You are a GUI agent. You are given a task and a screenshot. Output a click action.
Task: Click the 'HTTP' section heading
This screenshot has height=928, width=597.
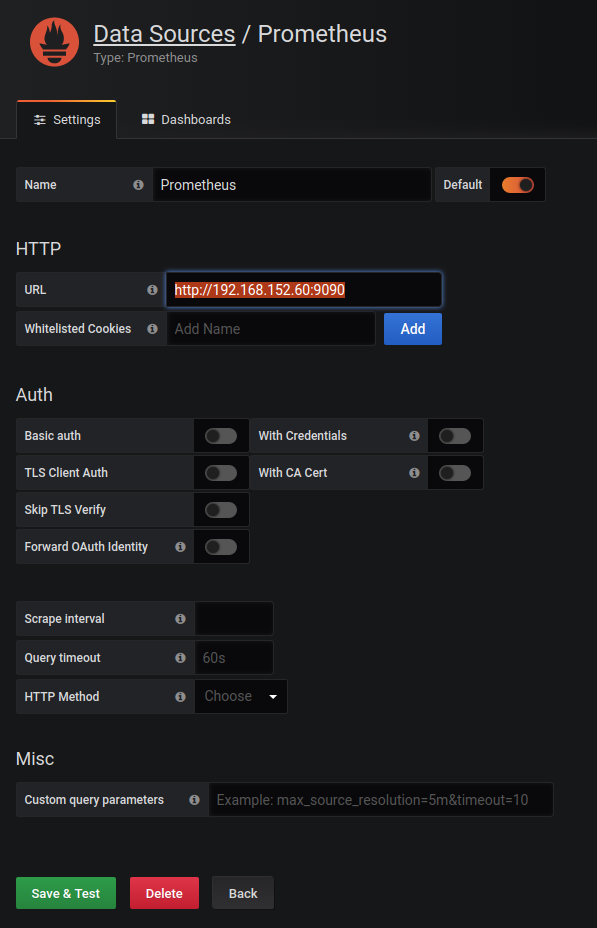pyautogui.click(x=38, y=249)
